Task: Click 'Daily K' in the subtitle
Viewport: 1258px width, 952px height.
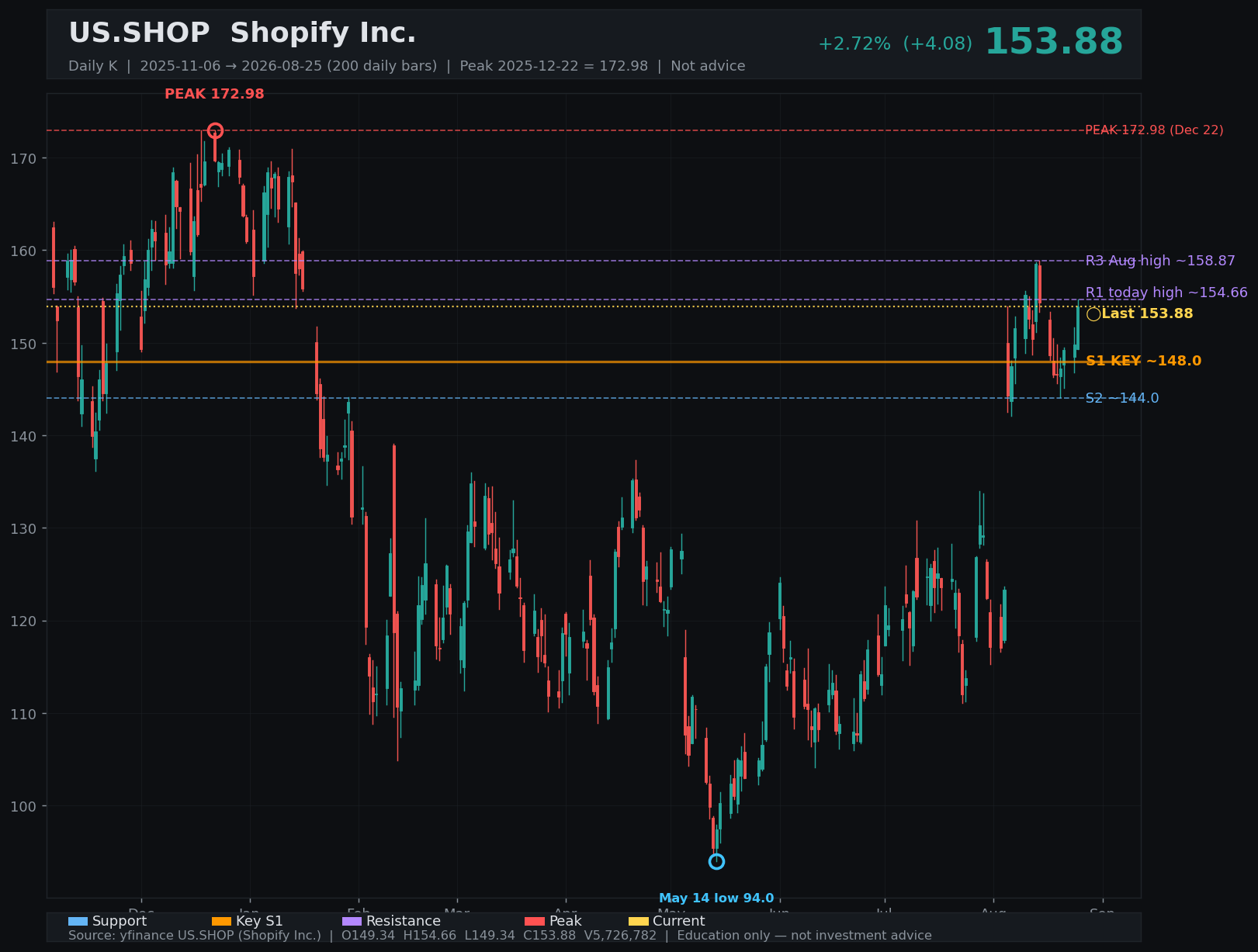Action: pos(93,66)
